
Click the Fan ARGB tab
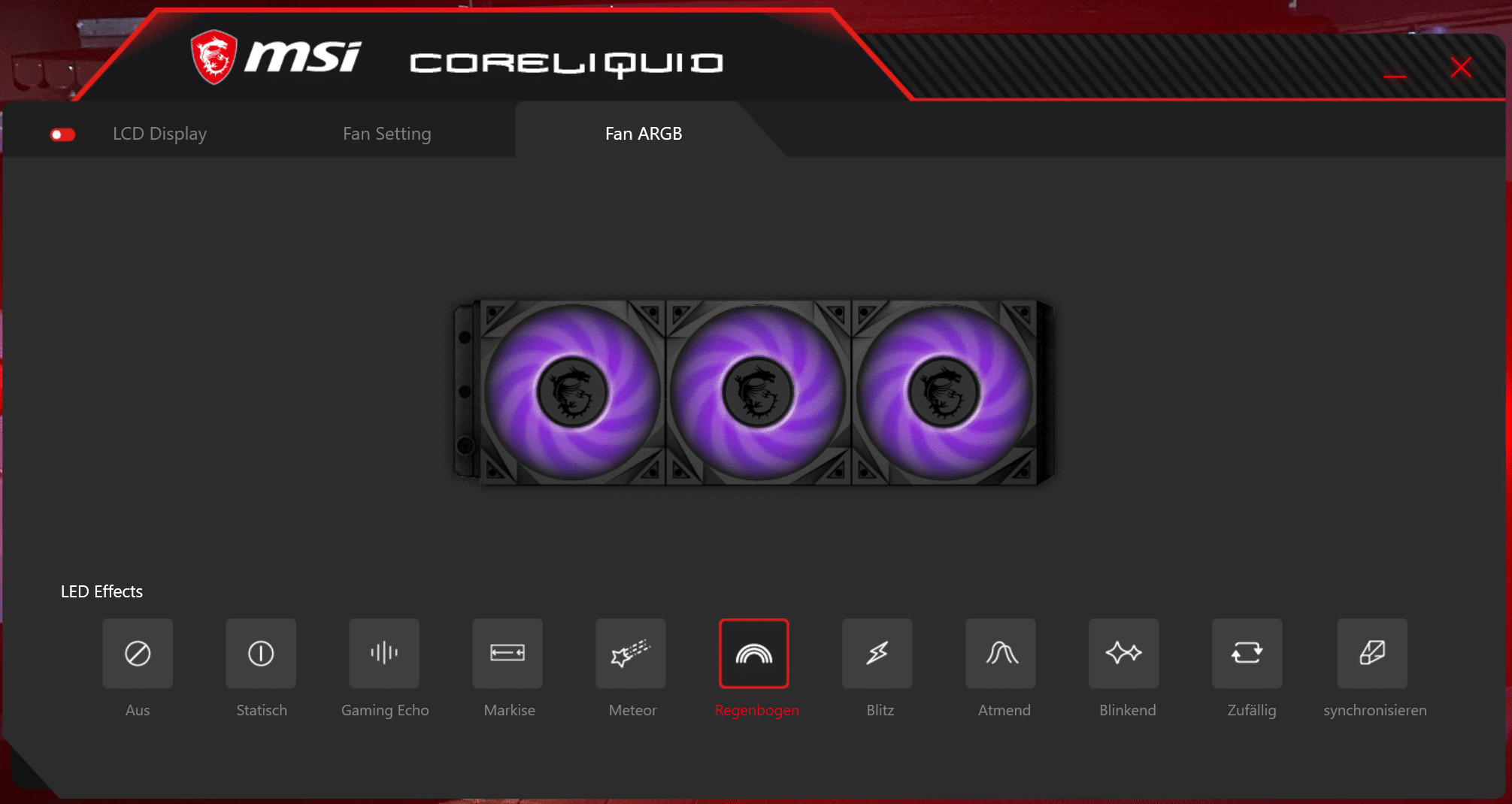pyautogui.click(x=644, y=134)
